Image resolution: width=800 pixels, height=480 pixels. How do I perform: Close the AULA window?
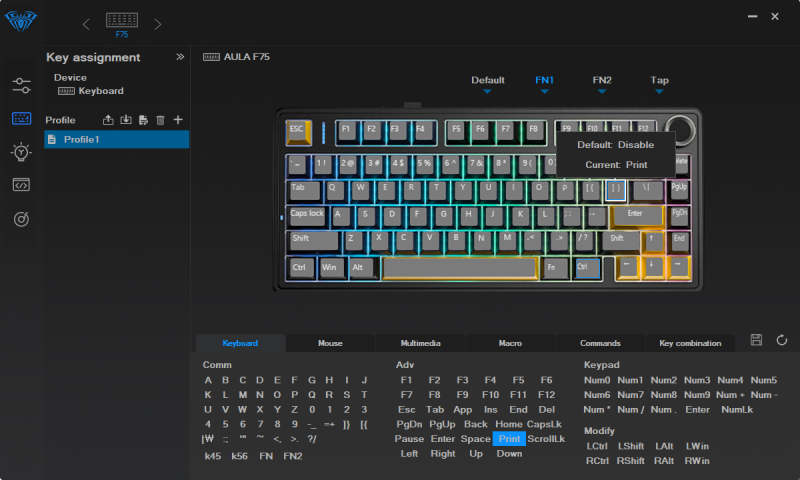pos(775,16)
